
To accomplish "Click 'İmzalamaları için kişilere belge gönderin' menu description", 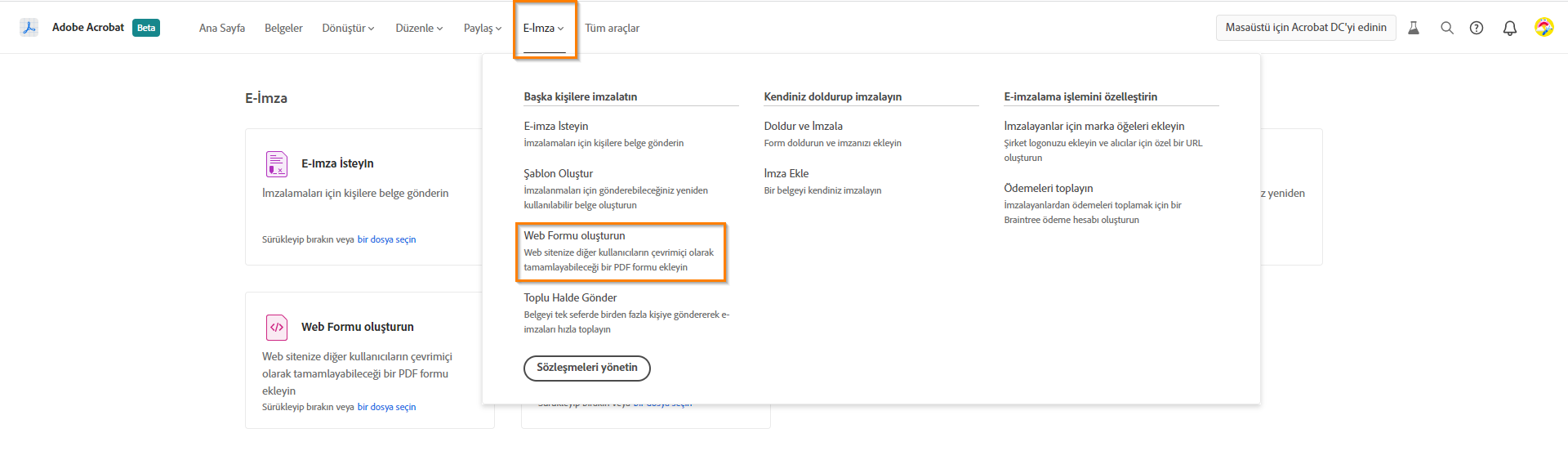I will click(x=604, y=143).
